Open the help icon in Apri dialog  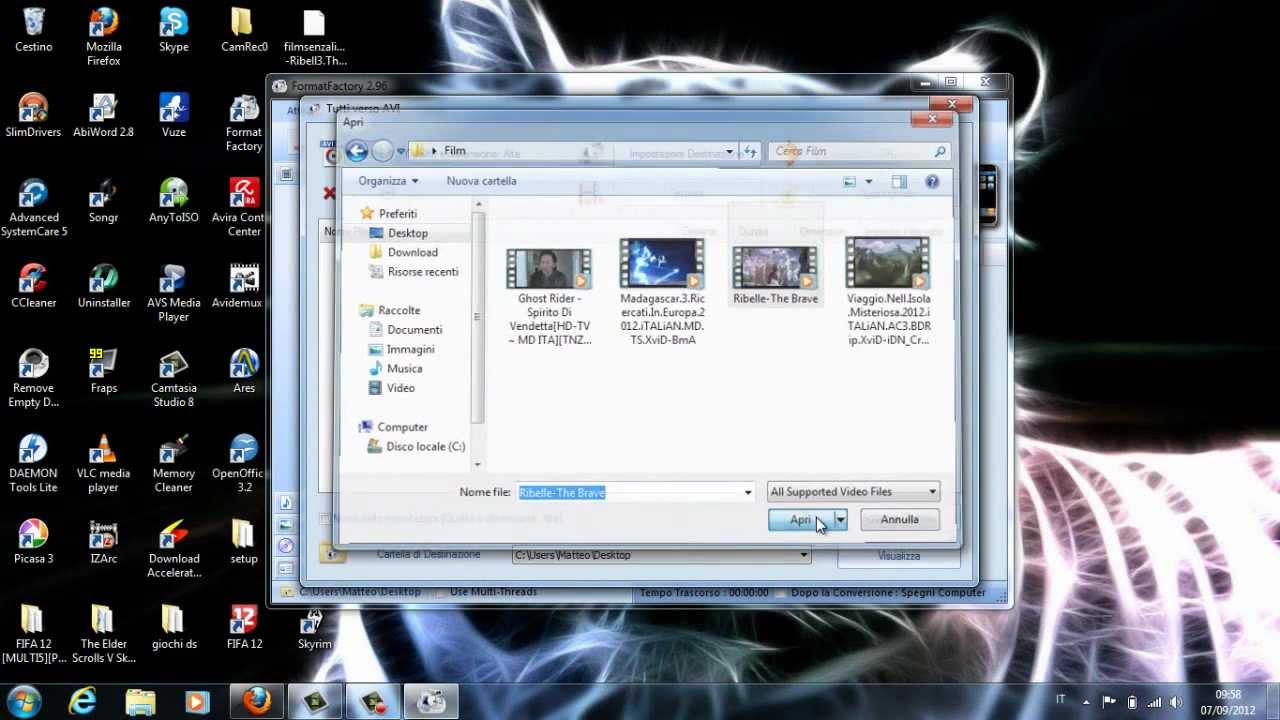tap(932, 181)
